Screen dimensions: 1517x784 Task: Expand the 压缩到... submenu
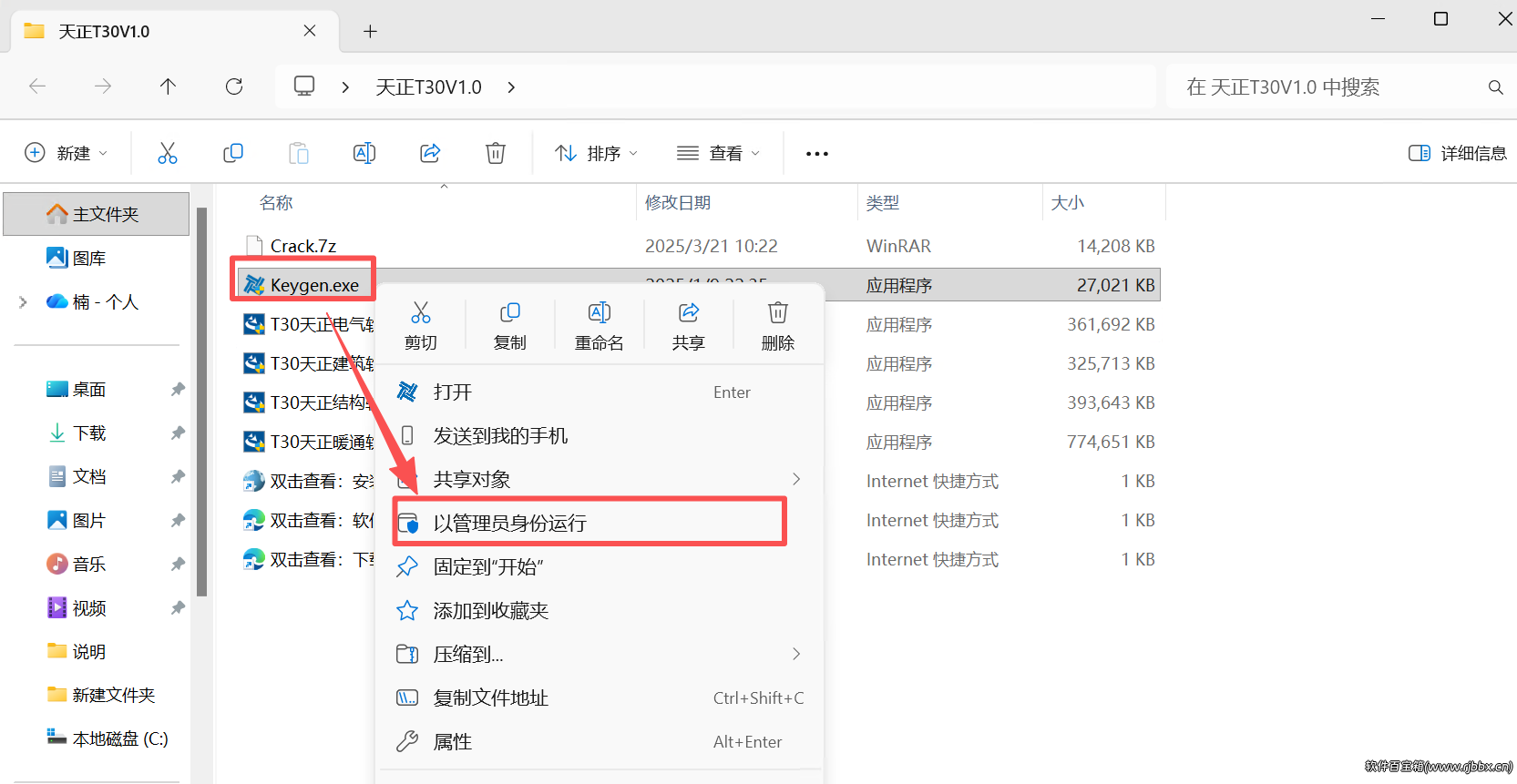click(796, 654)
